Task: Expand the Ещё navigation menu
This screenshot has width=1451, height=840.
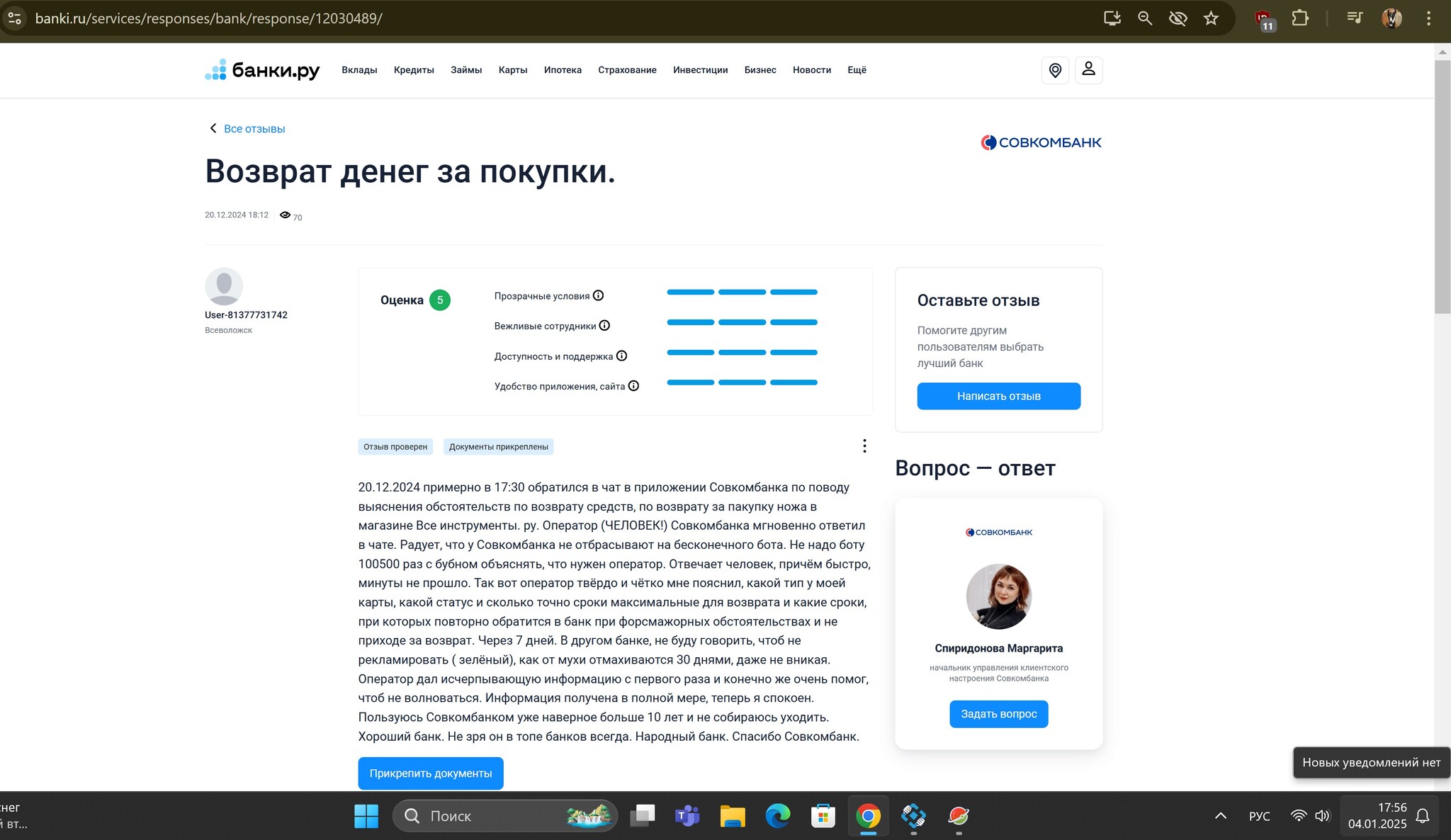Action: pyautogui.click(x=857, y=70)
